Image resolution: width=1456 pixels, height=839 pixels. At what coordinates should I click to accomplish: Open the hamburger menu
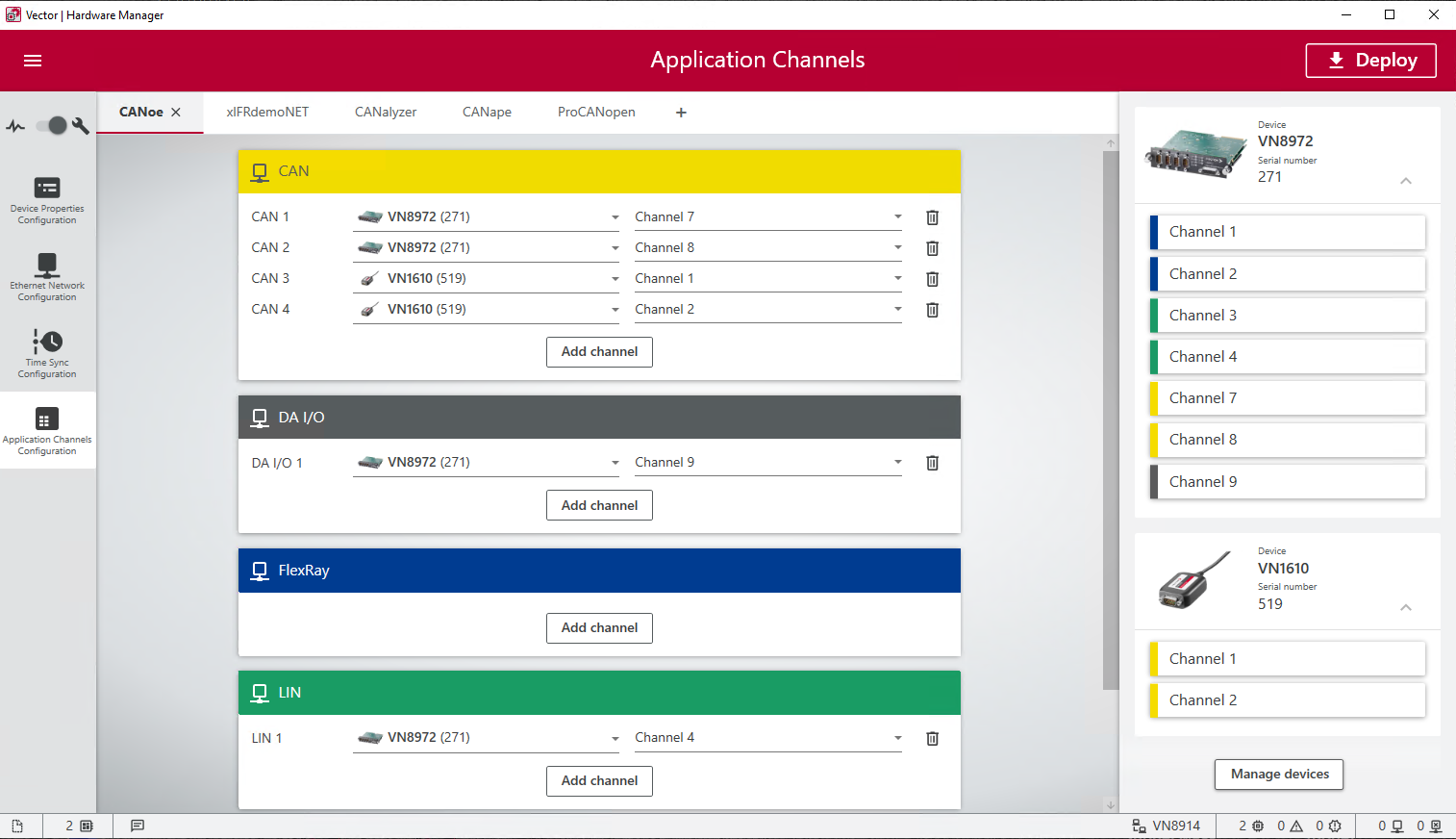point(33,61)
